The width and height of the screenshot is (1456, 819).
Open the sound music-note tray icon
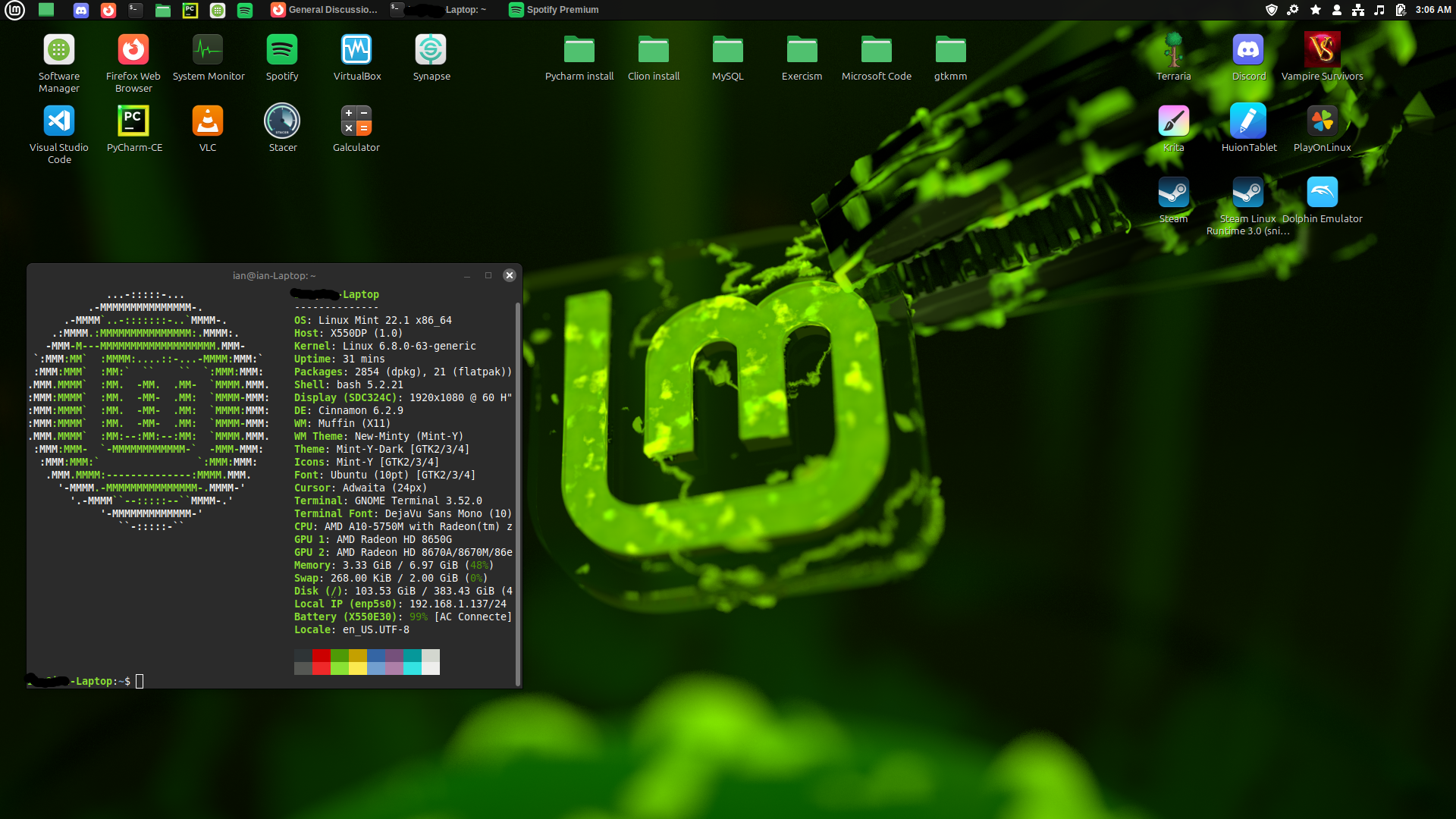tap(1379, 10)
